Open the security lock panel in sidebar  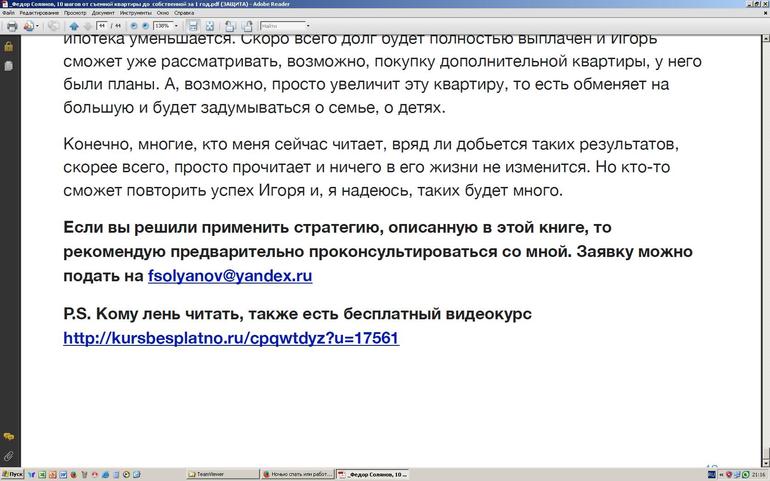point(8,46)
